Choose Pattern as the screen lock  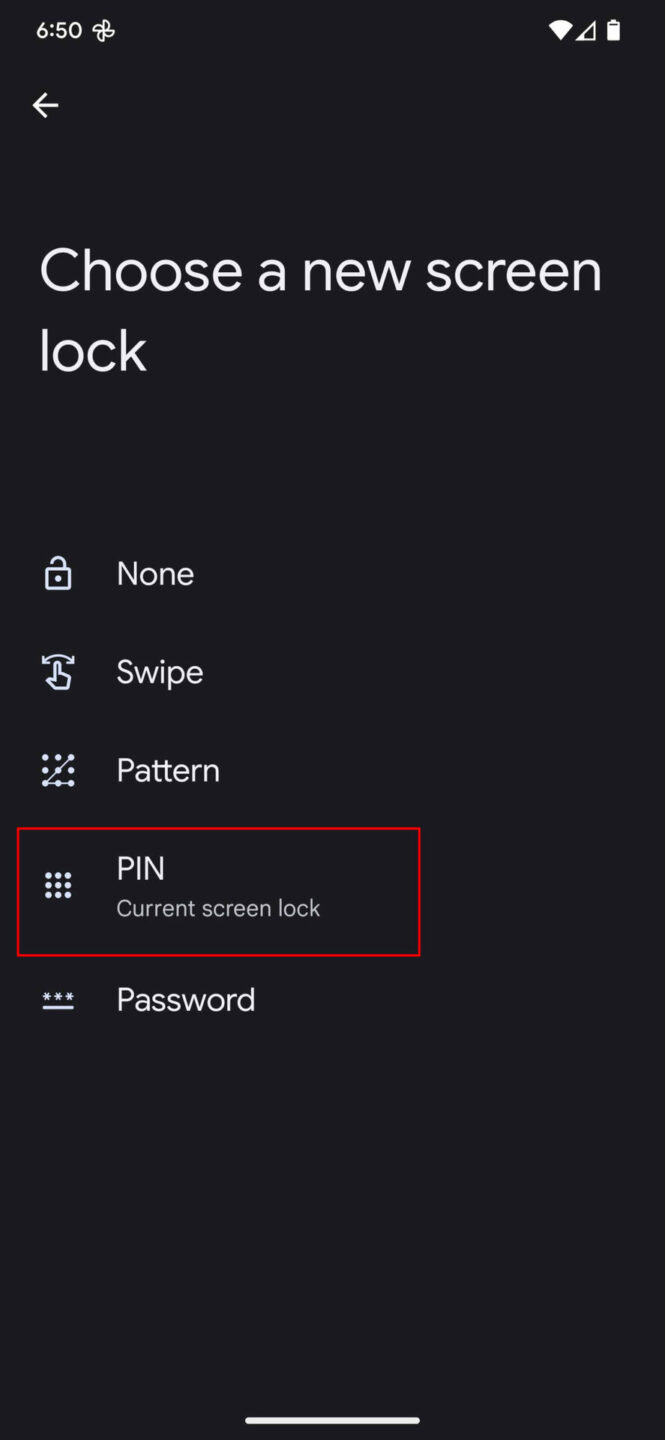(x=167, y=770)
